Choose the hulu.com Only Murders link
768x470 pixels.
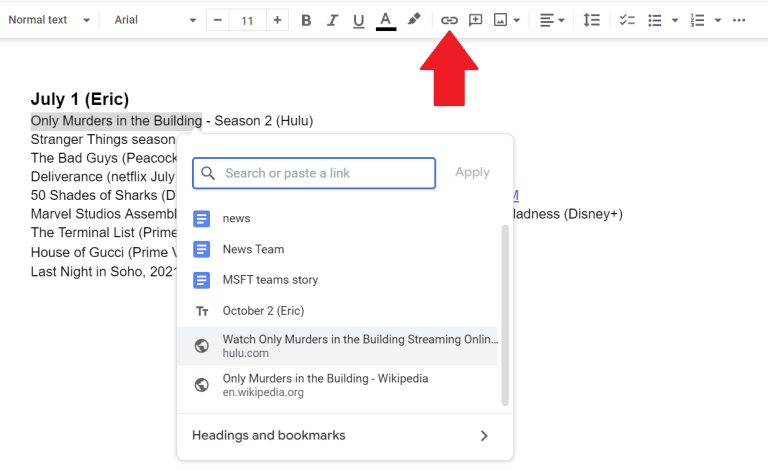pos(337,346)
